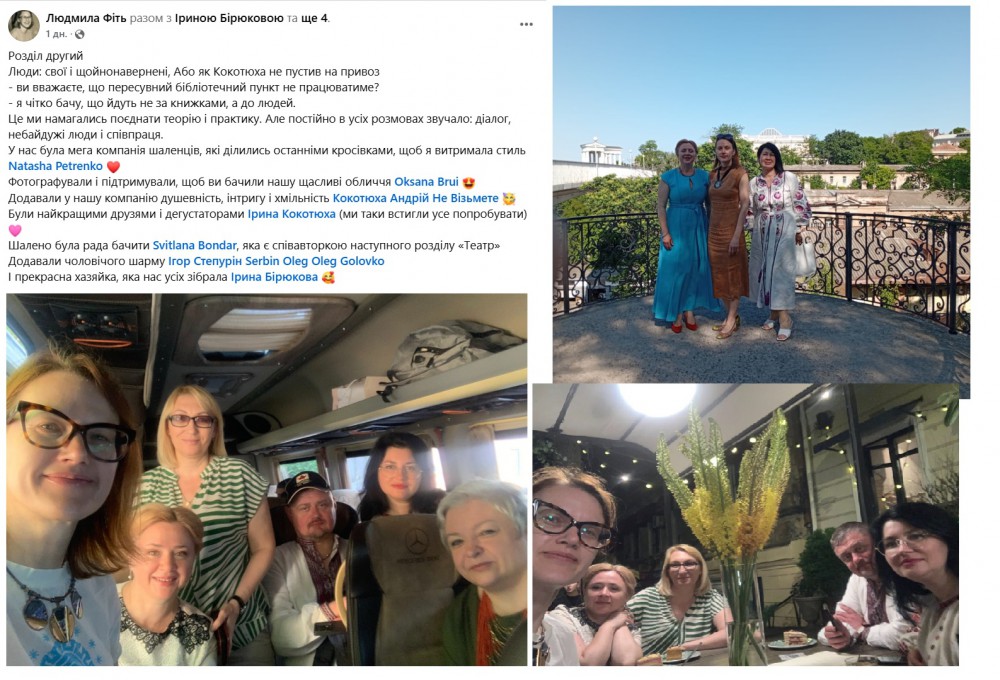Open Ірина Бірюкова mention at post end
Image resolution: width=1000 pixels, height=680 pixels.
274,277
